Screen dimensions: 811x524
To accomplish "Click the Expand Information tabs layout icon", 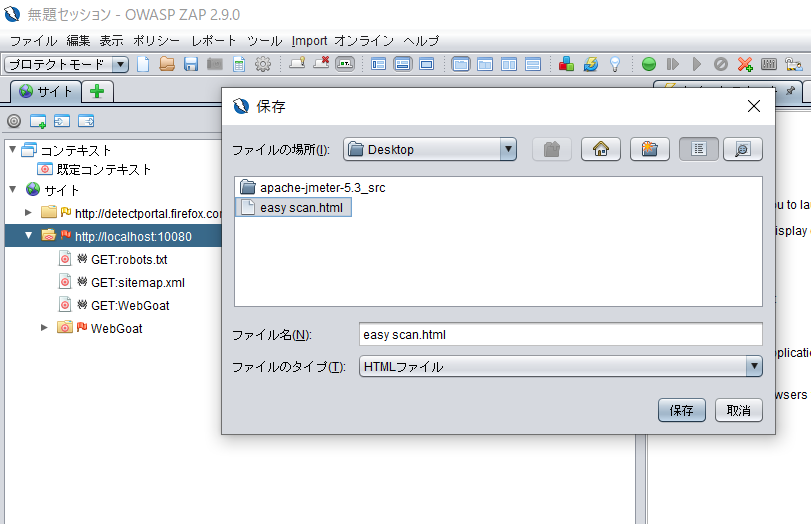I will pos(402,64).
